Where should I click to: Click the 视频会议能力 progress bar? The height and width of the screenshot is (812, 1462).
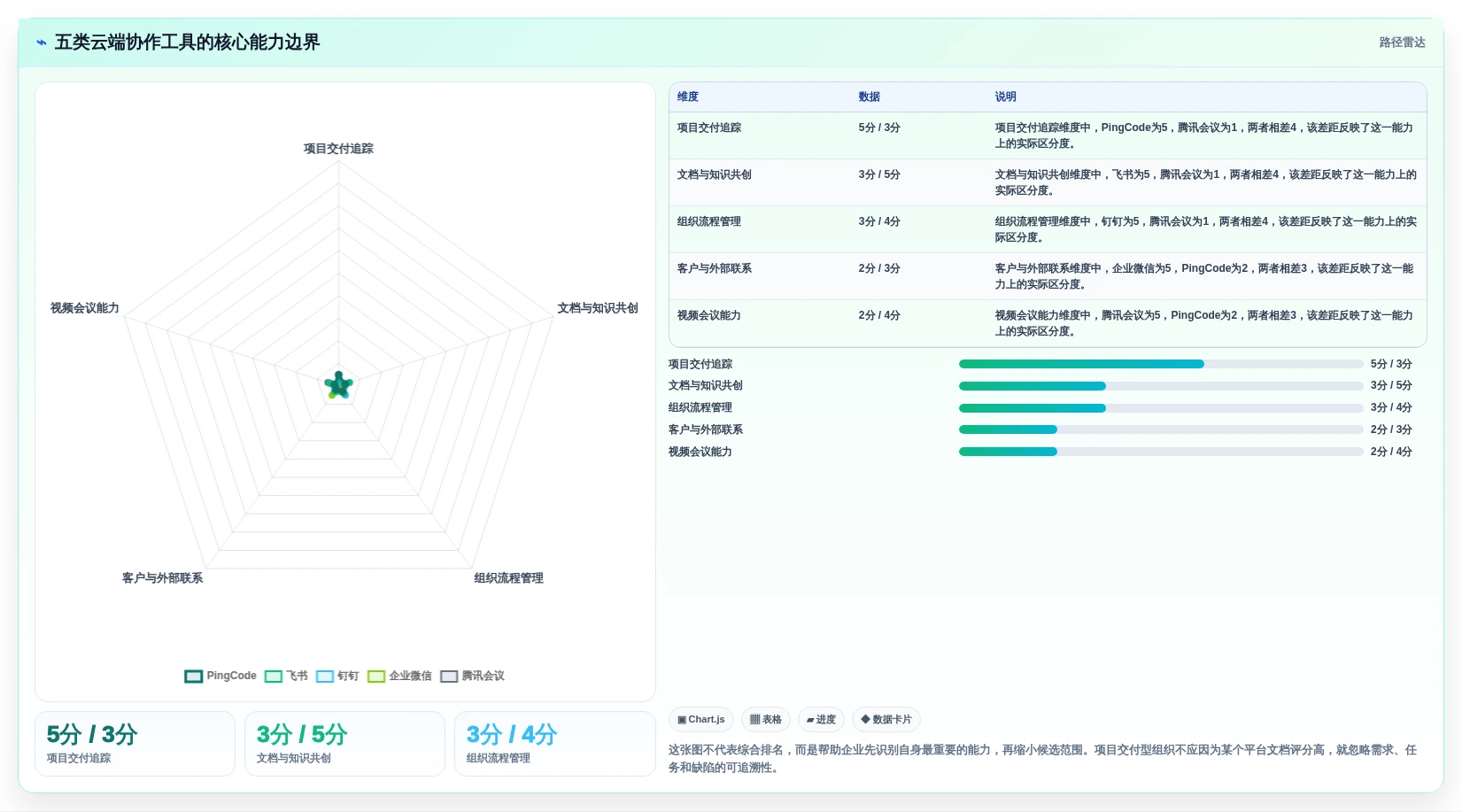(x=1161, y=452)
